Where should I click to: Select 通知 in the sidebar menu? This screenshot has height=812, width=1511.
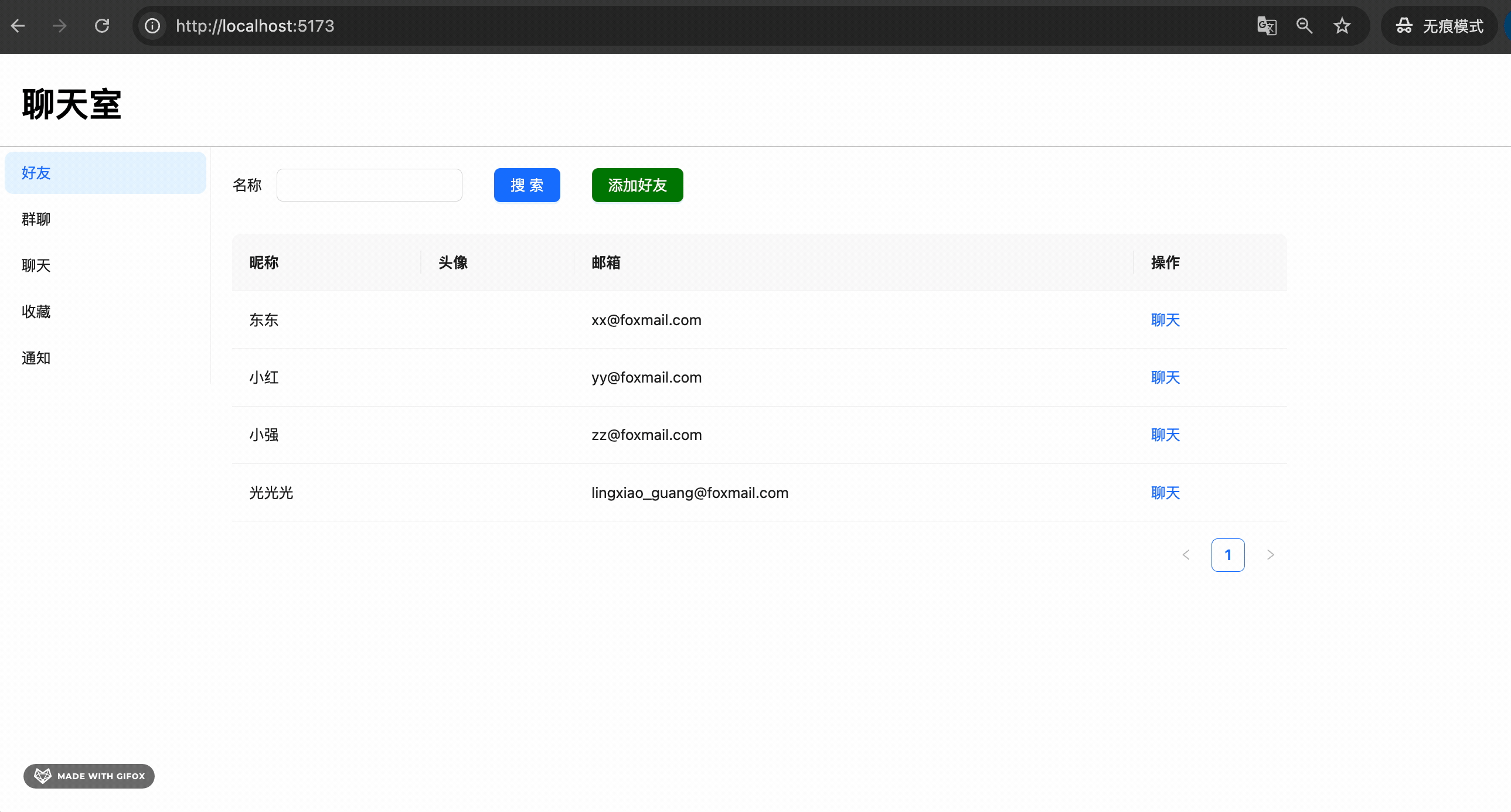pyautogui.click(x=36, y=358)
